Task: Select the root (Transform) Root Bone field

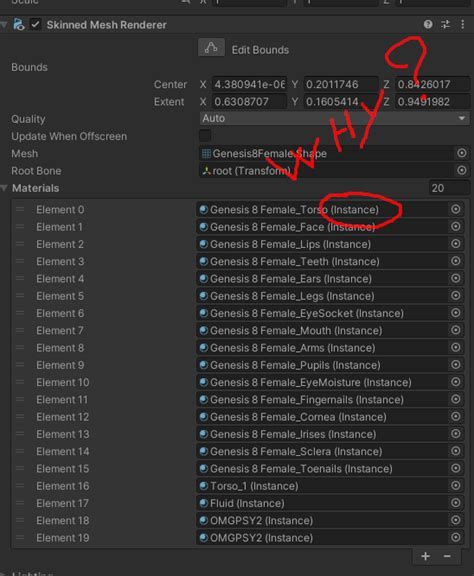Action: [x=326, y=170]
